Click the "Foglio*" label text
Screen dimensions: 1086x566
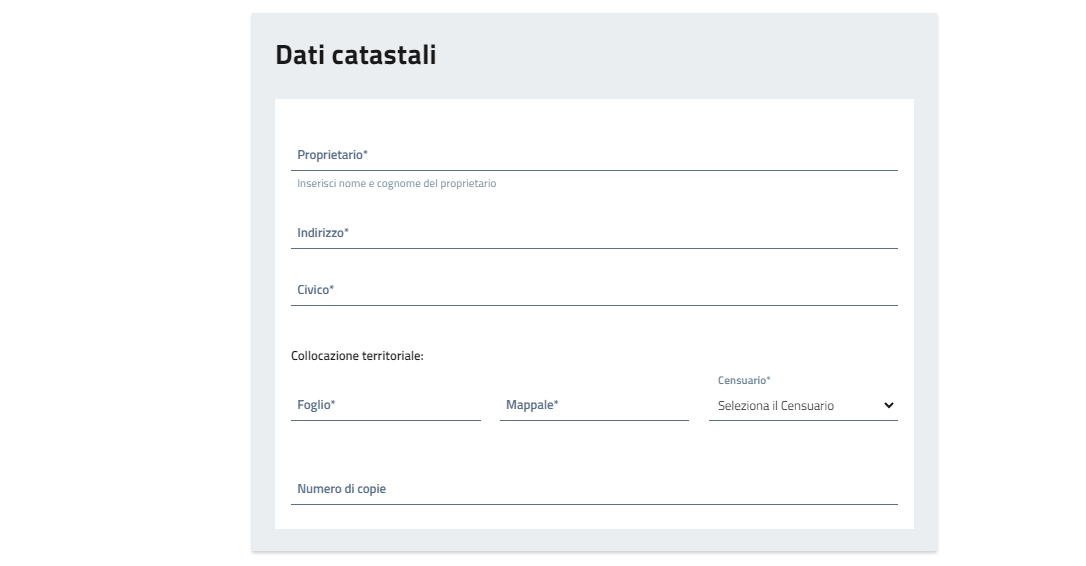[x=315, y=405]
